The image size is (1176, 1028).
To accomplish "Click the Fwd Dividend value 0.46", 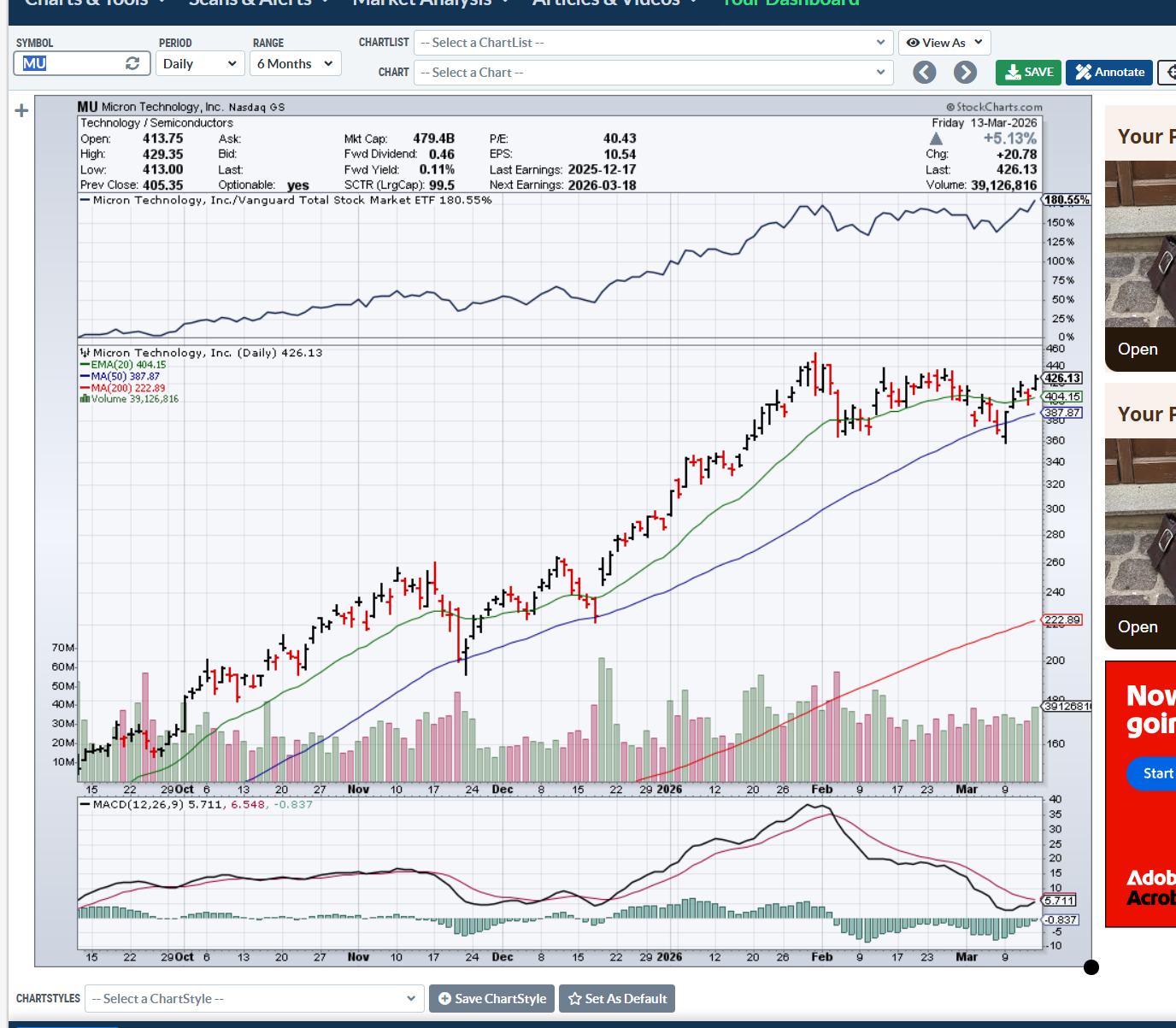I will pyautogui.click(x=441, y=154).
